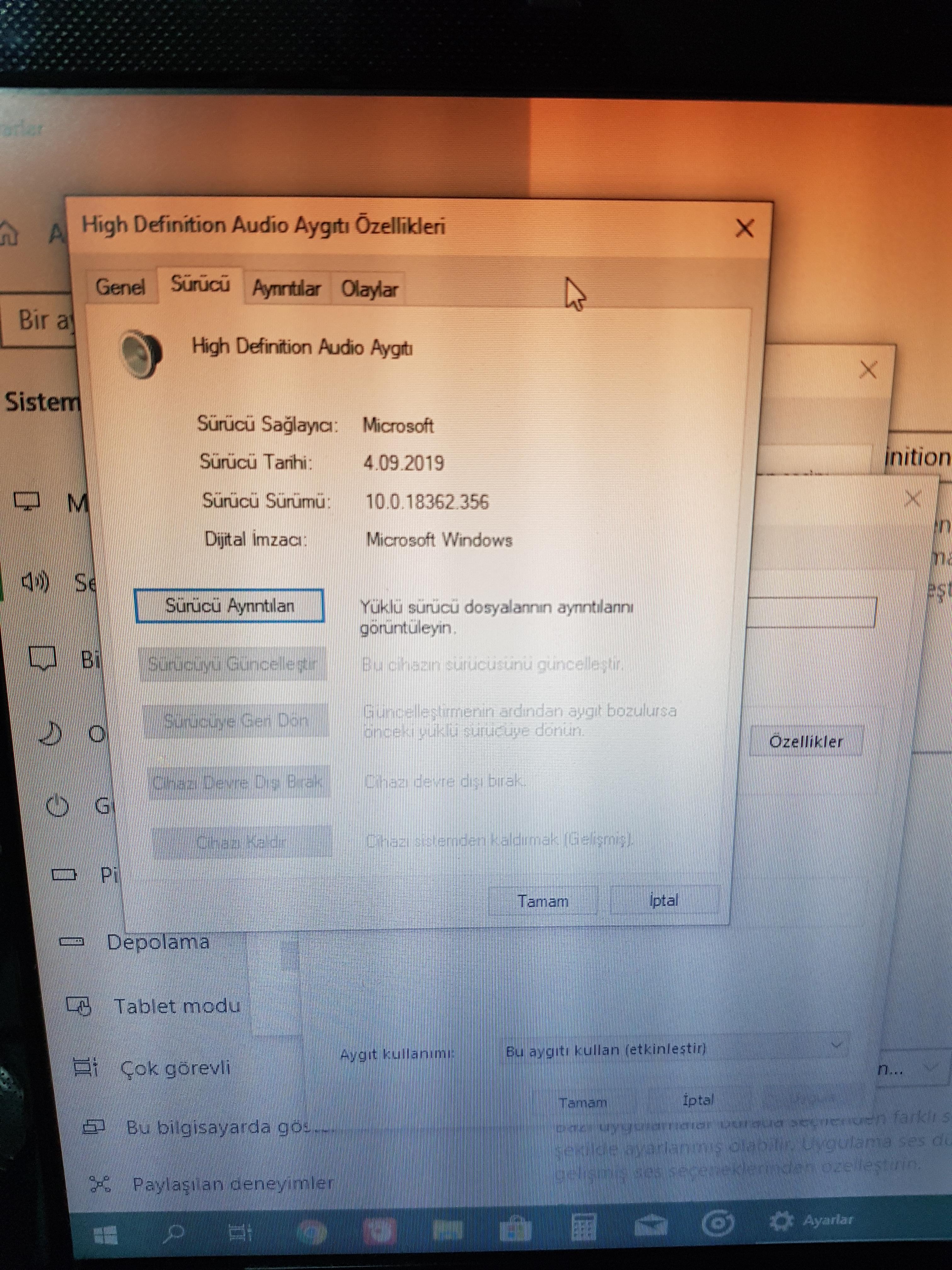The height and width of the screenshot is (1270, 952).
Task: Open taskbar search magnifier
Action: click(174, 1233)
